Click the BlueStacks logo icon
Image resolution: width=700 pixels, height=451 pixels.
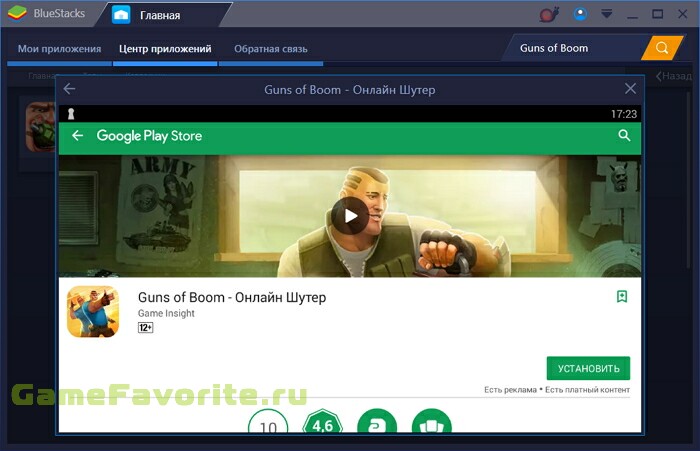[17, 13]
